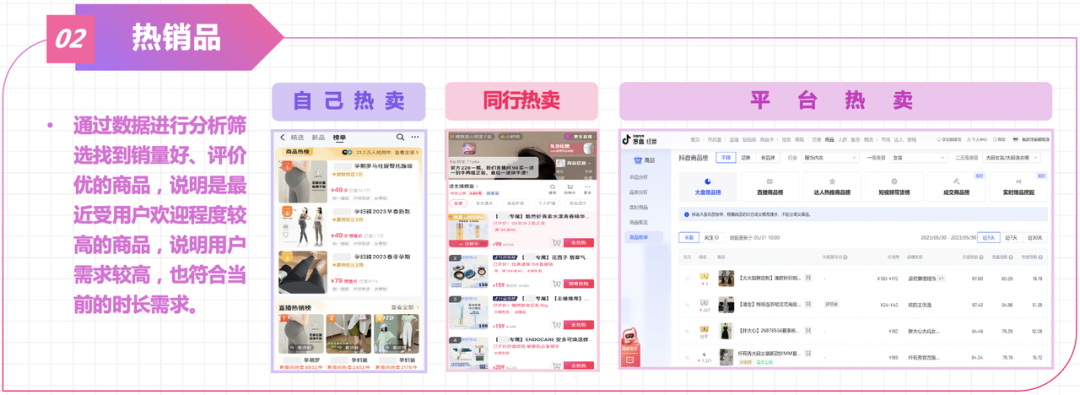Select the 实时爆品挖掘 card

(1018, 186)
